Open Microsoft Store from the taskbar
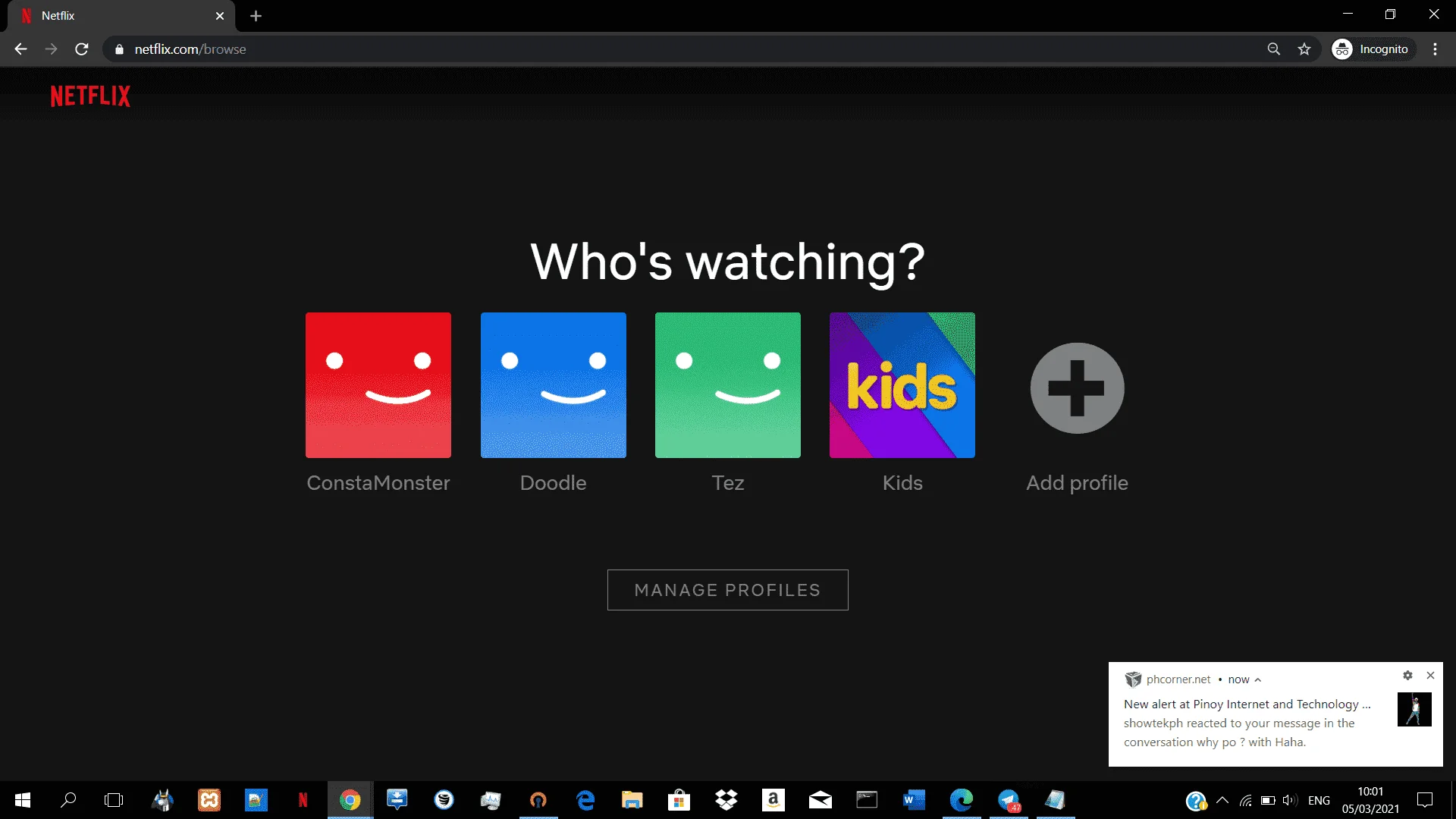The image size is (1456, 819). 679,800
